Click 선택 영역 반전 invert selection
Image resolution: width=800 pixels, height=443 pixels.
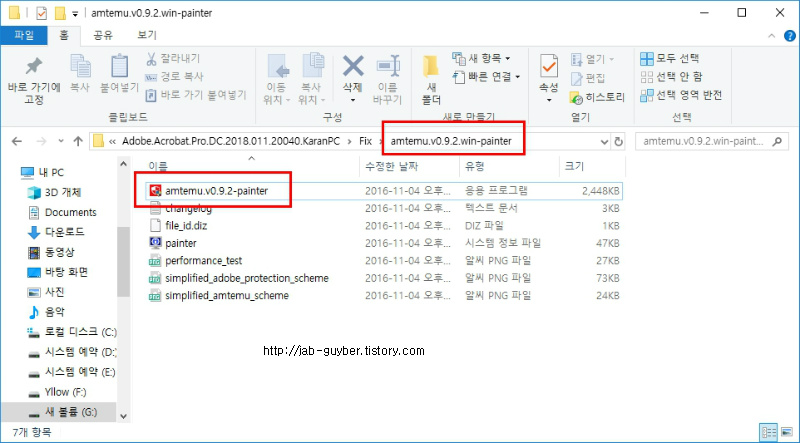tap(681, 95)
